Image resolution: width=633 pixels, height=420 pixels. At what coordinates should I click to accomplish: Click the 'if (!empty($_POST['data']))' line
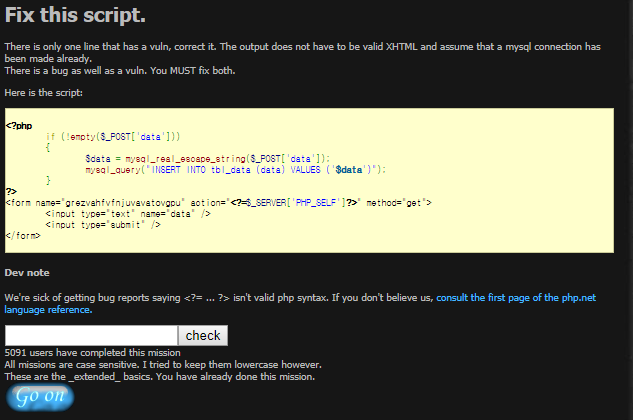pyautogui.click(x=113, y=137)
